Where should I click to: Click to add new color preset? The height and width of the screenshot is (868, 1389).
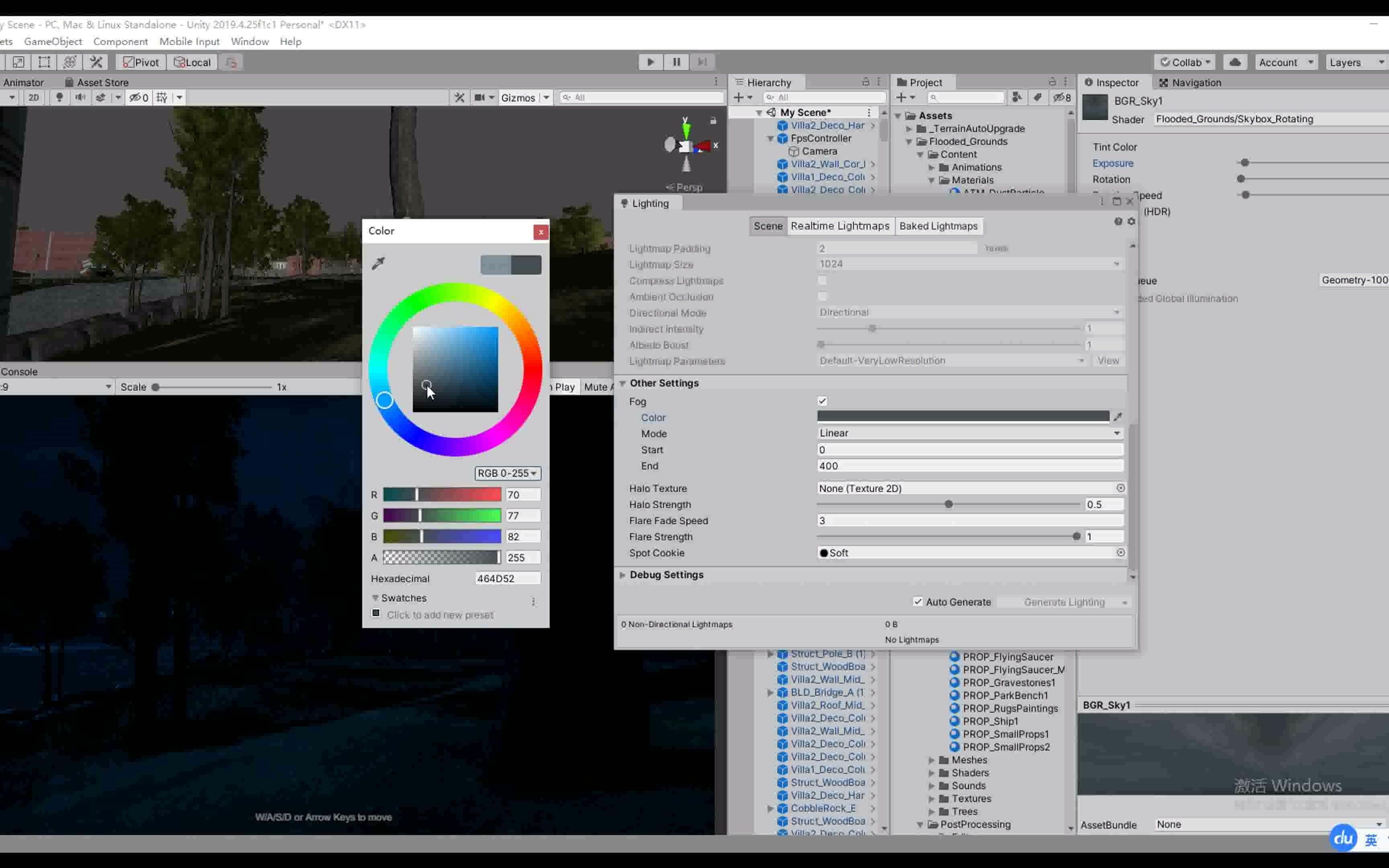click(x=376, y=613)
